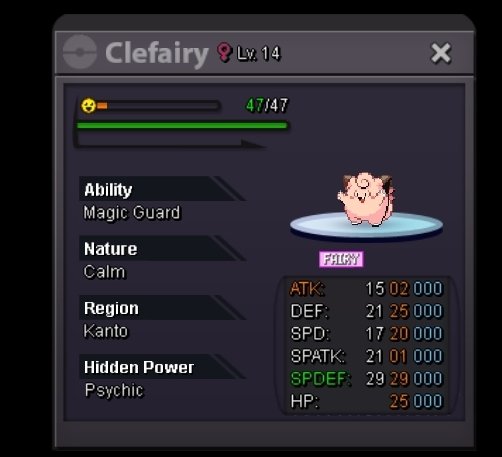Click the Magic Guard ability text

(x=132, y=213)
